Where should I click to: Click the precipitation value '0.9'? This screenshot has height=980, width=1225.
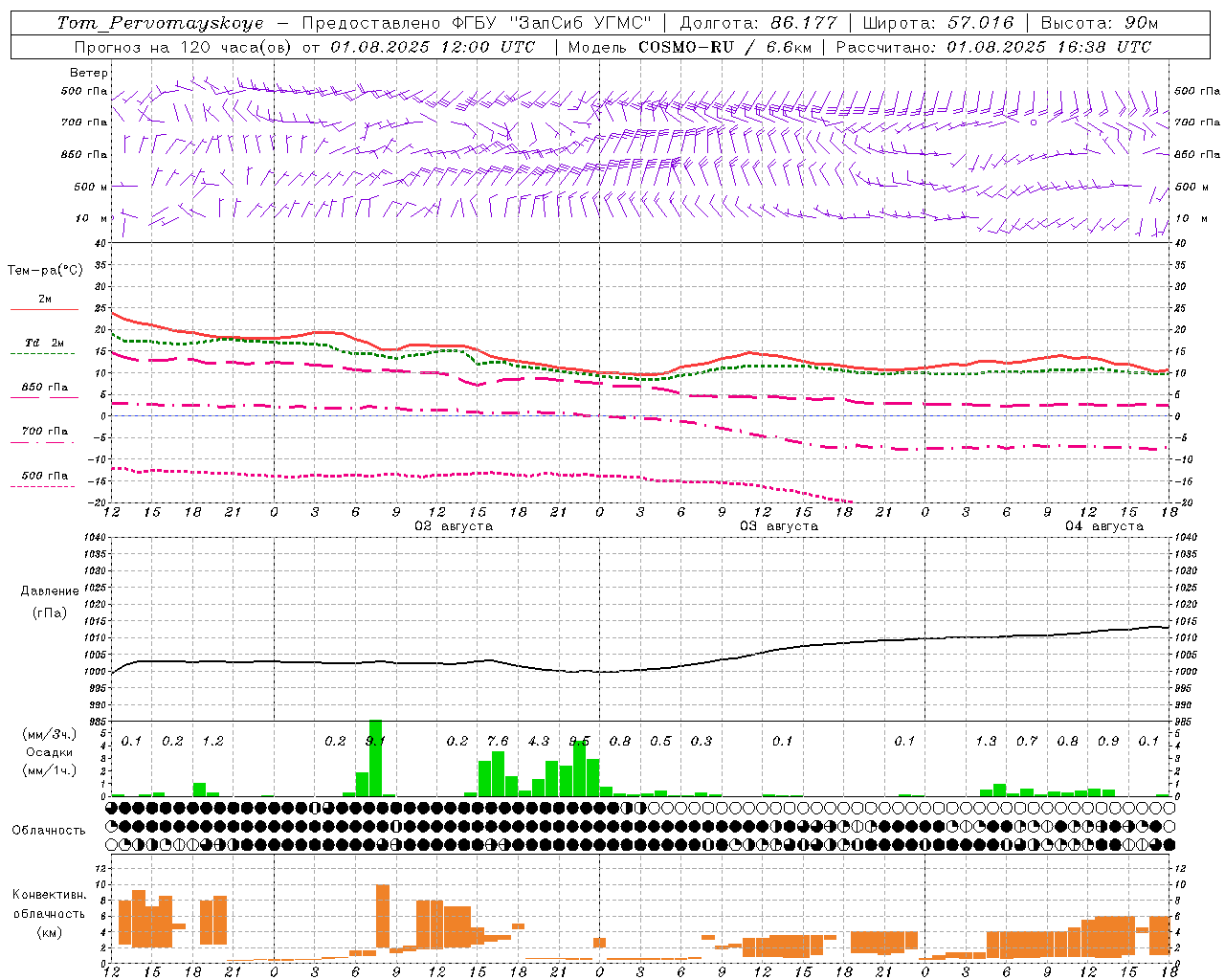click(x=1108, y=741)
